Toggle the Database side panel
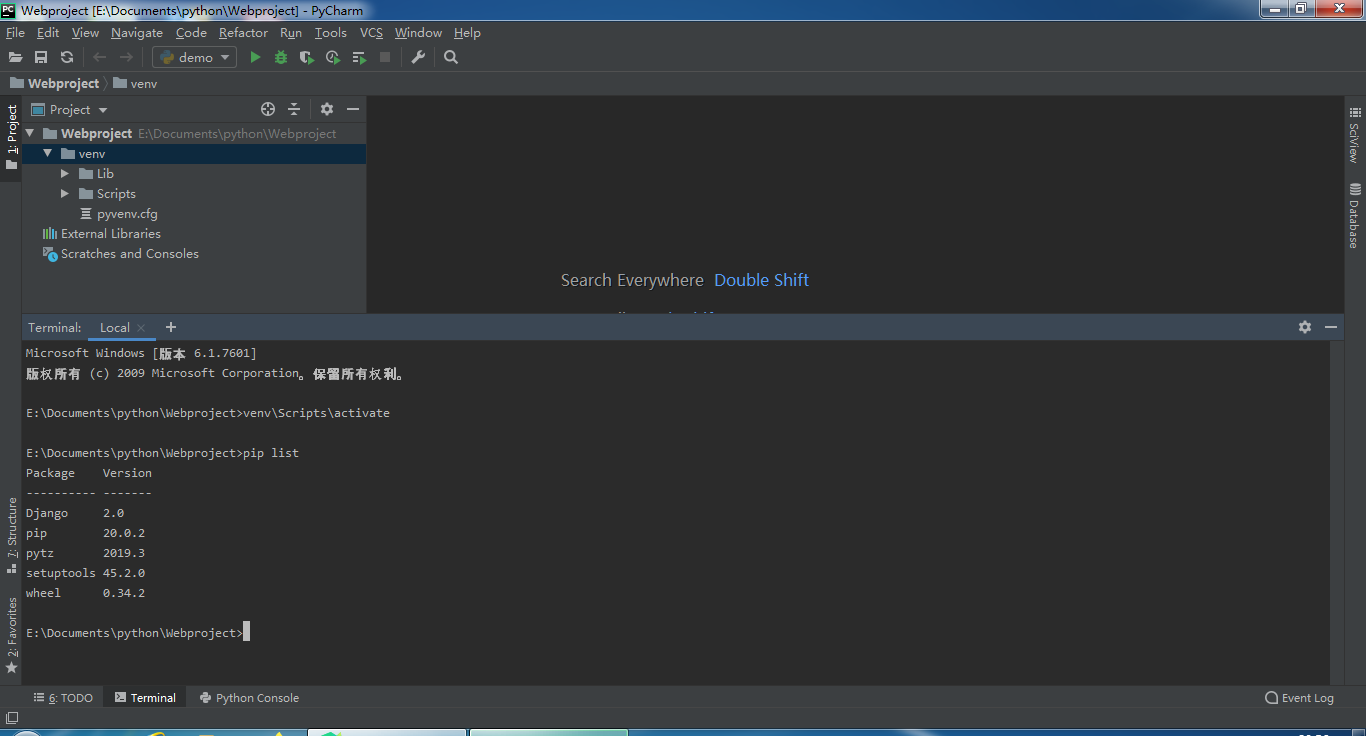Screen dimensions: 1366x736 [x=1355, y=216]
